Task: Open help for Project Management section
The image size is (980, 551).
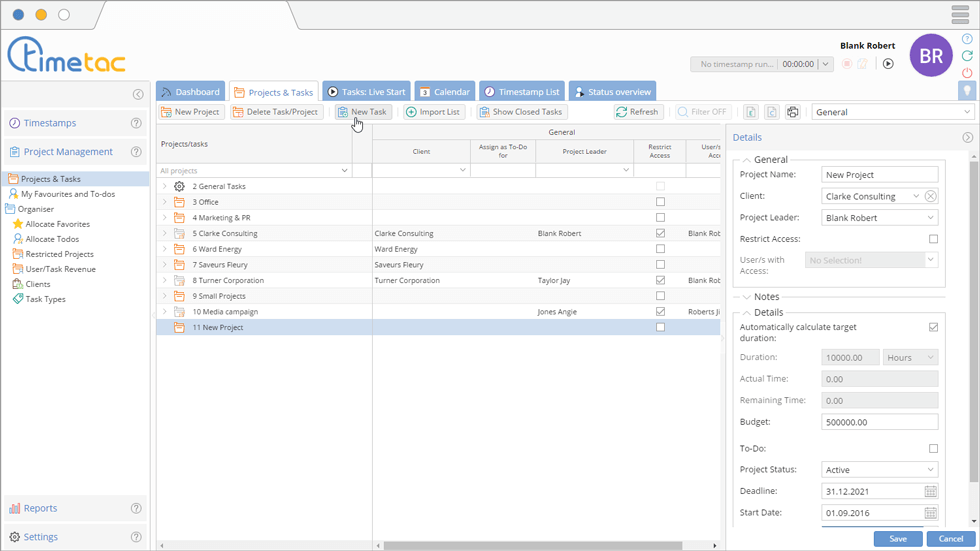Action: [x=136, y=152]
